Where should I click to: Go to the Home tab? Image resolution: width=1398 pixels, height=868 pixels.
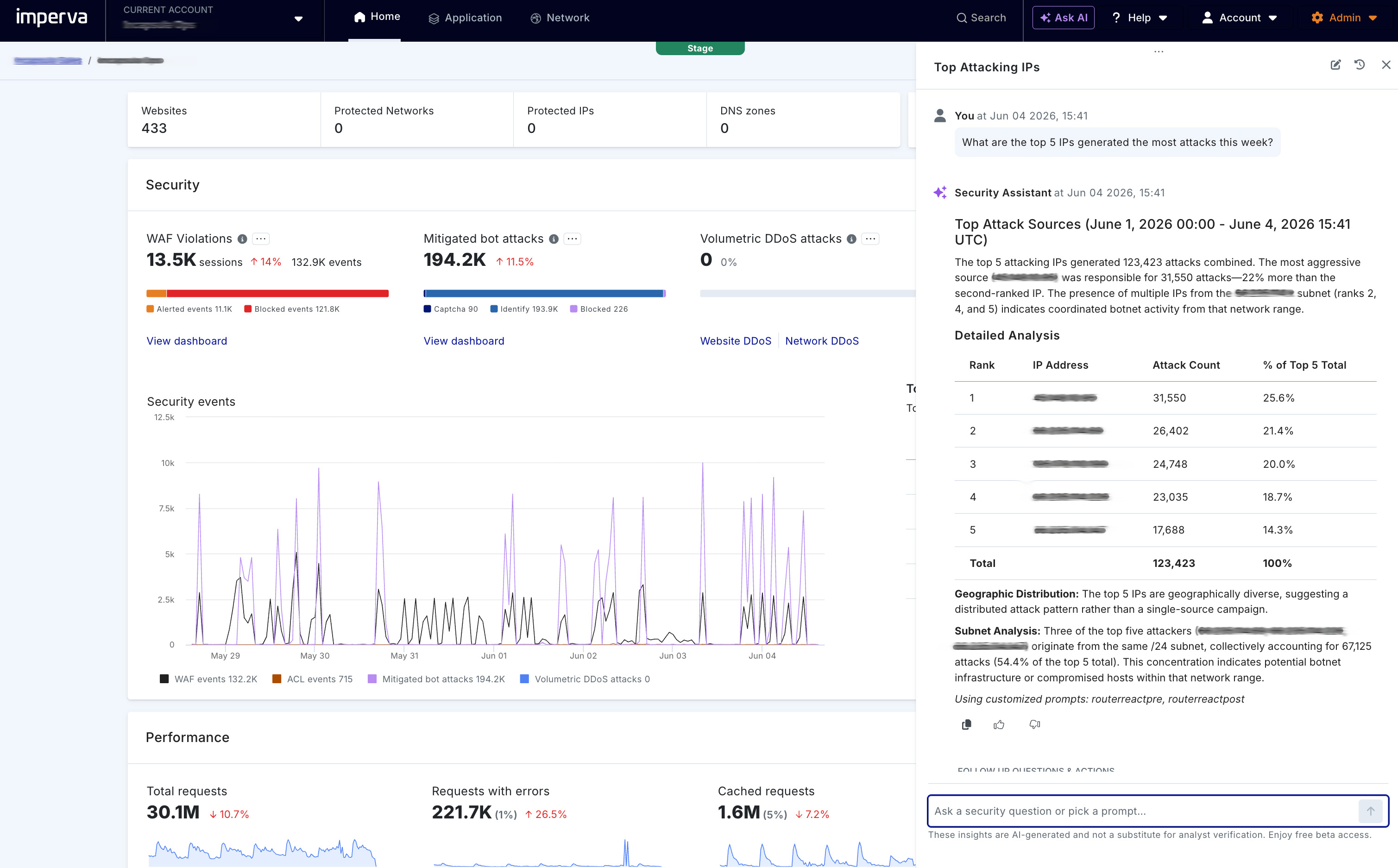(x=377, y=17)
